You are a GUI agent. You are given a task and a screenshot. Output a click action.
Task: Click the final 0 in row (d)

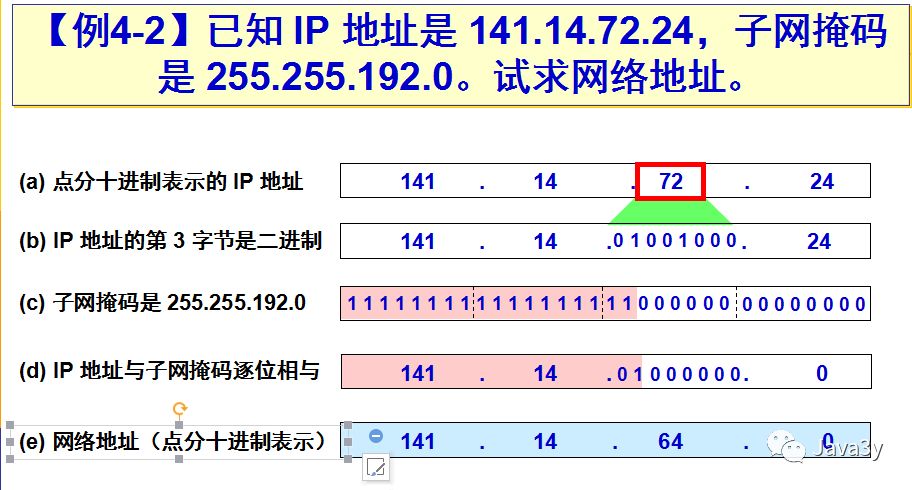click(822, 373)
